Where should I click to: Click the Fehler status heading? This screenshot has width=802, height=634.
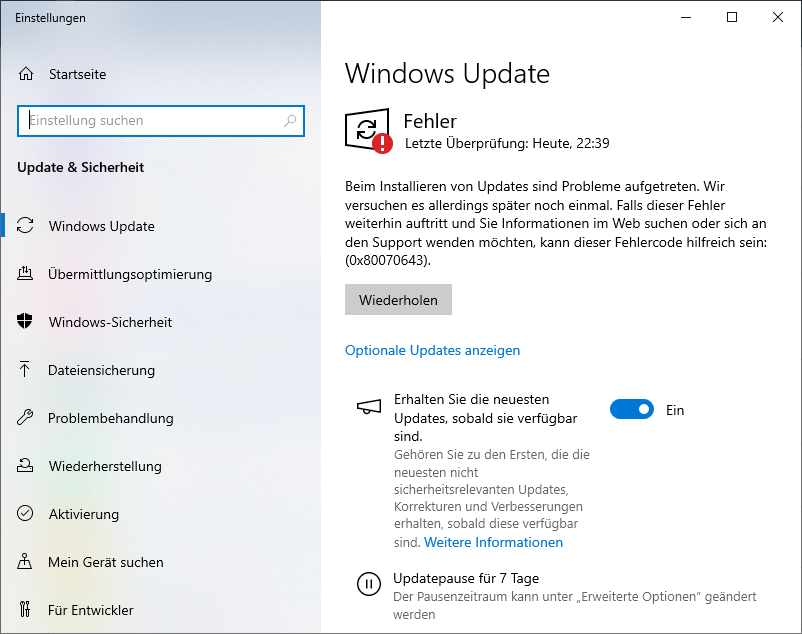point(430,121)
